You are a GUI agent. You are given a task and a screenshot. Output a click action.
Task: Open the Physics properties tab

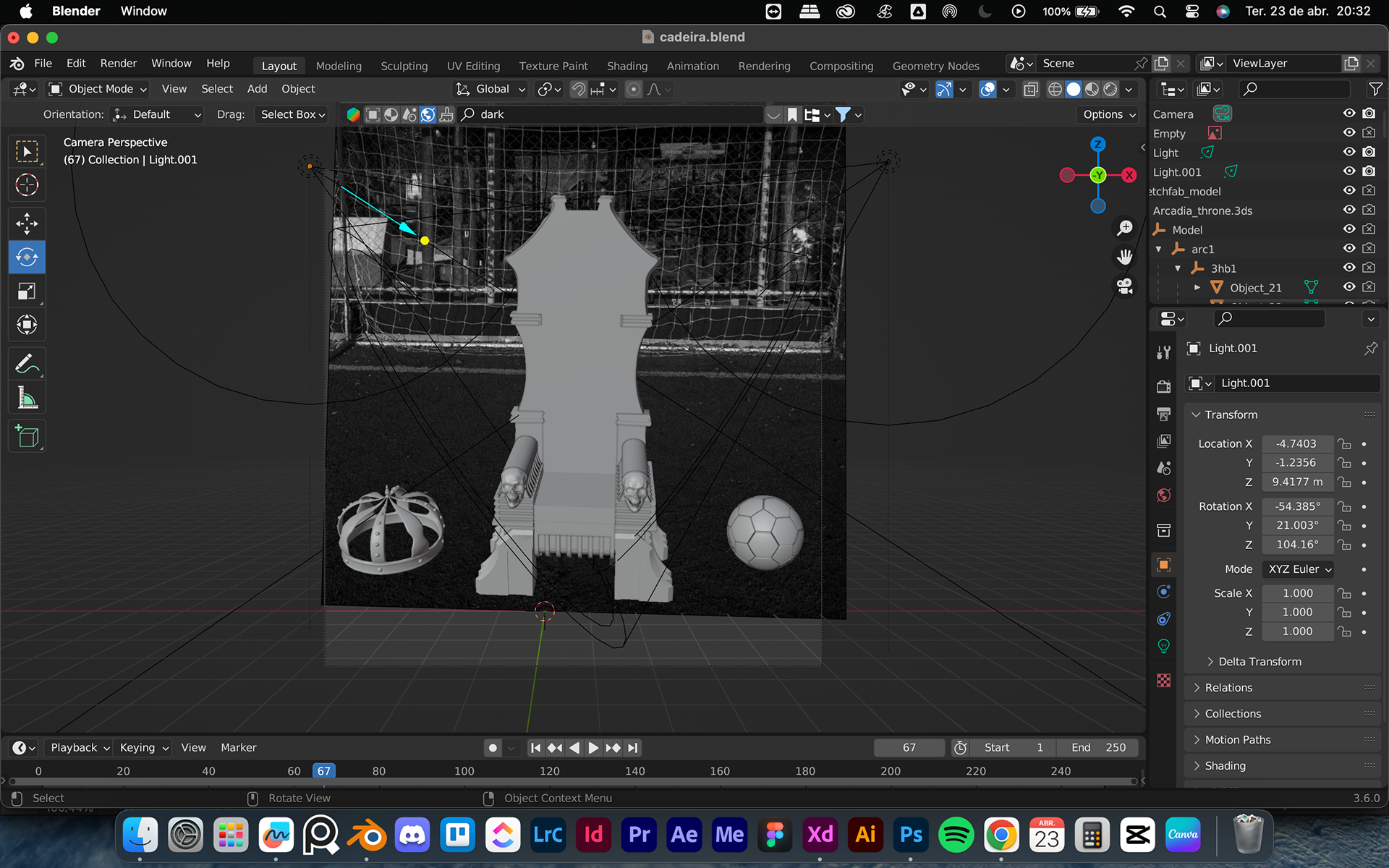[x=1163, y=592]
